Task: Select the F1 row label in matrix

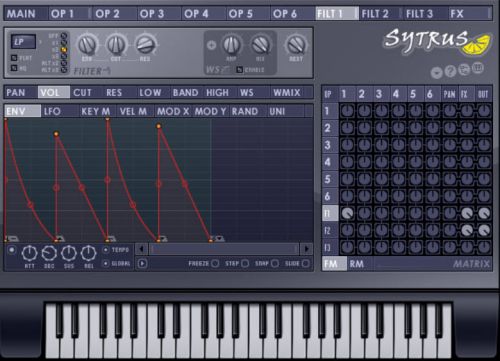Action: pos(330,213)
